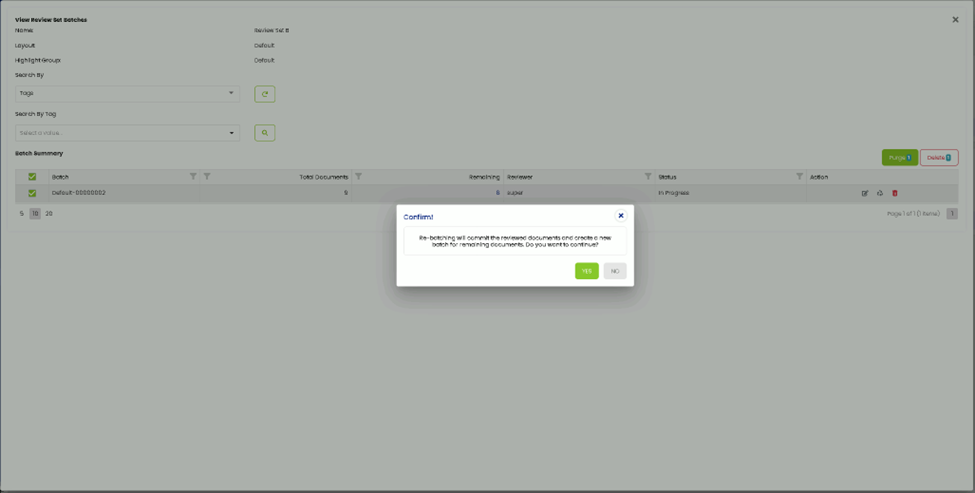Set page size to 10
The height and width of the screenshot is (493, 975).
(x=35, y=214)
